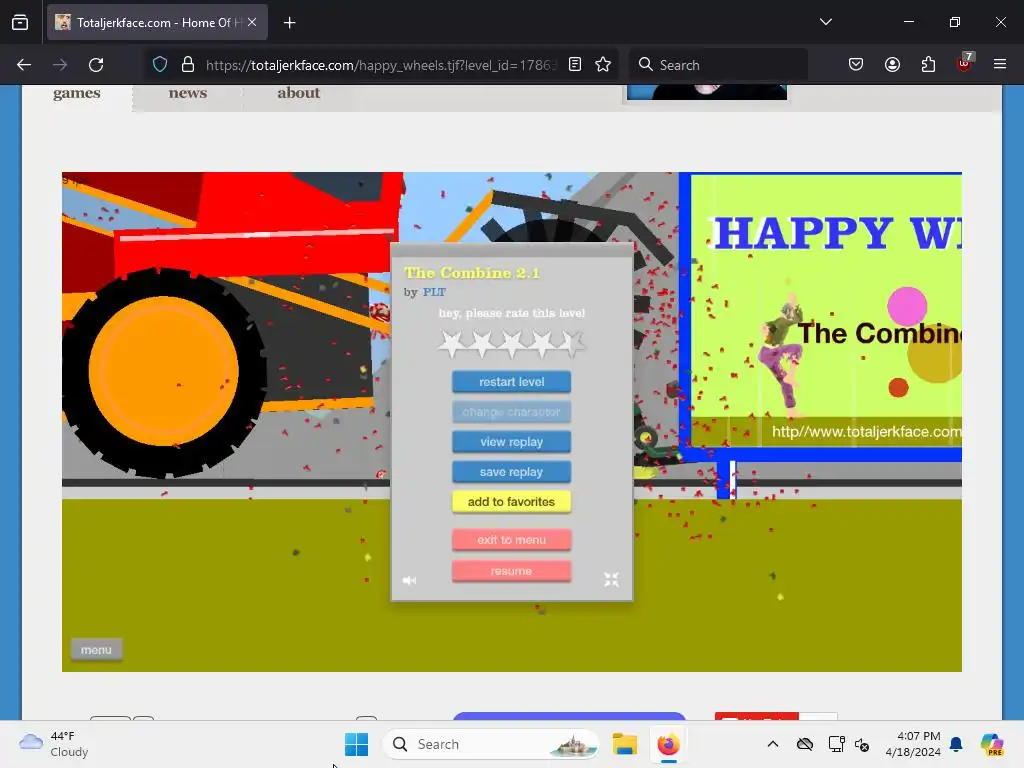The height and width of the screenshot is (768, 1024).
Task: Open author PLT profile link
Action: point(434,292)
